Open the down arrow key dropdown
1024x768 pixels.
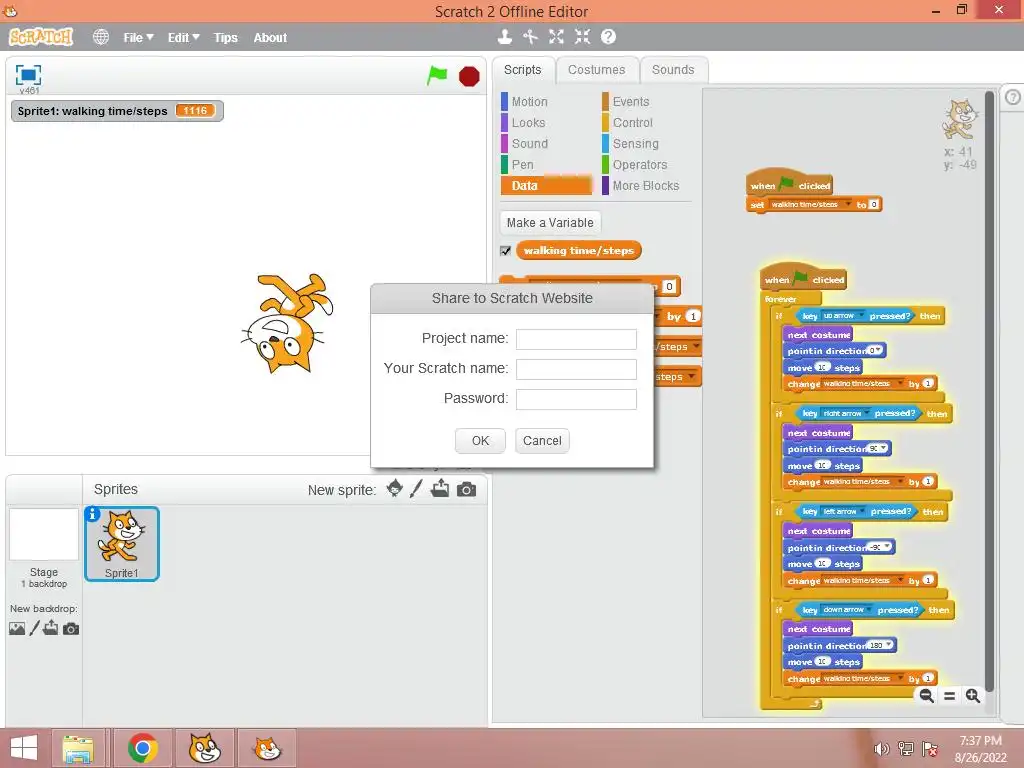click(x=871, y=610)
